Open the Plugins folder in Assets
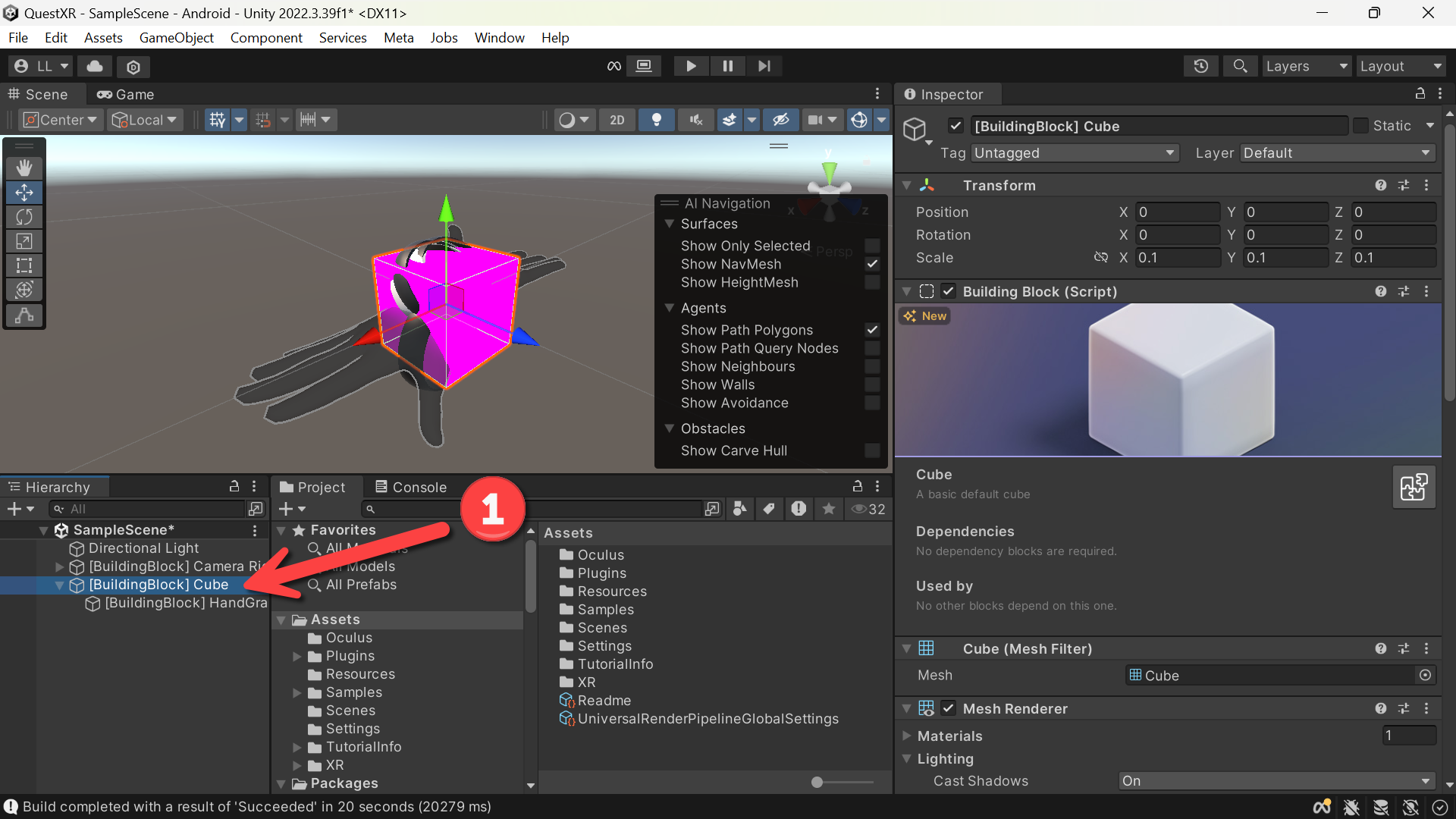This screenshot has height=819, width=1456. 601,573
